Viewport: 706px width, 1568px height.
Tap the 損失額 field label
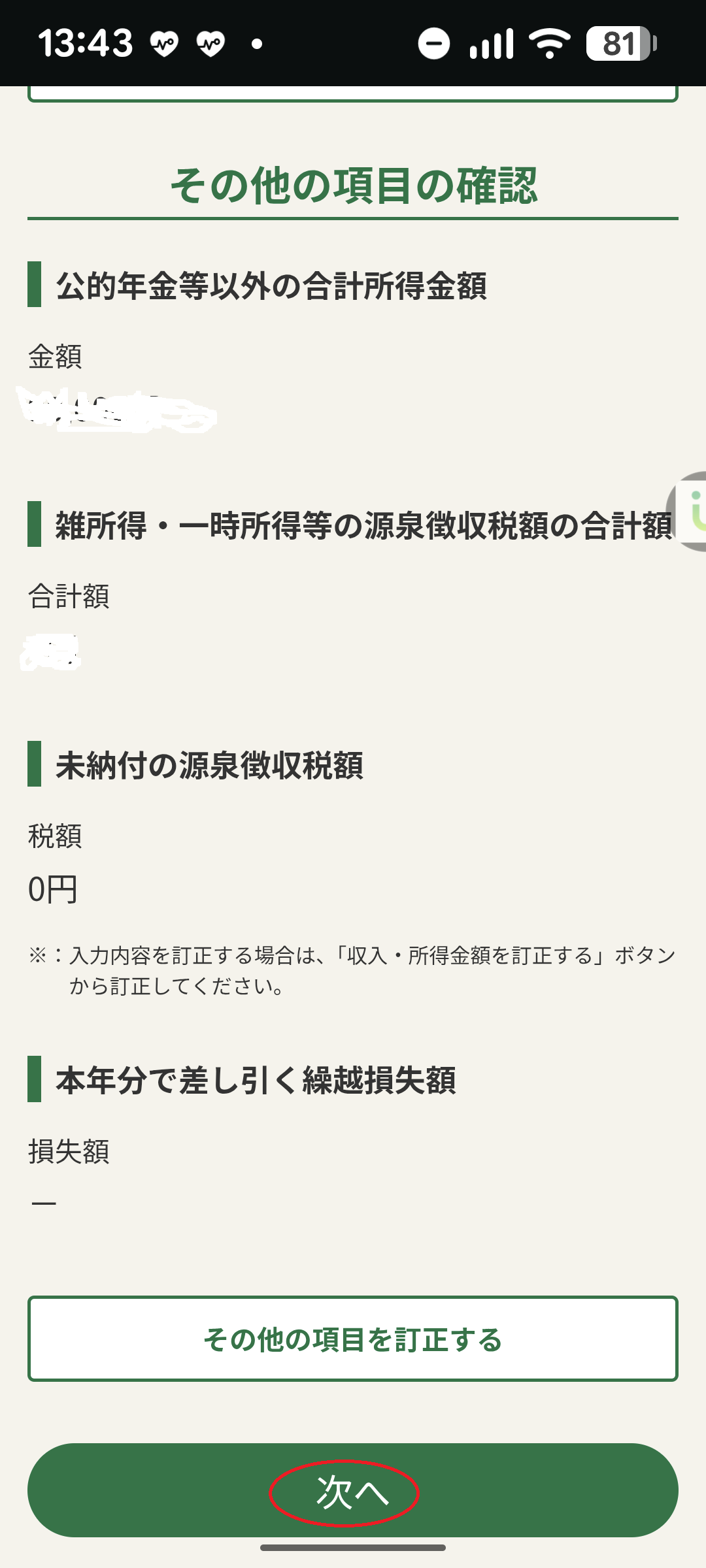[x=69, y=1151]
